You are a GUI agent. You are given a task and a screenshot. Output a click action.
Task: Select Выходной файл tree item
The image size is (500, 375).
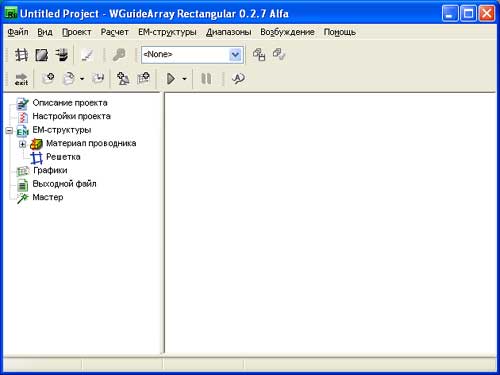tap(64, 184)
